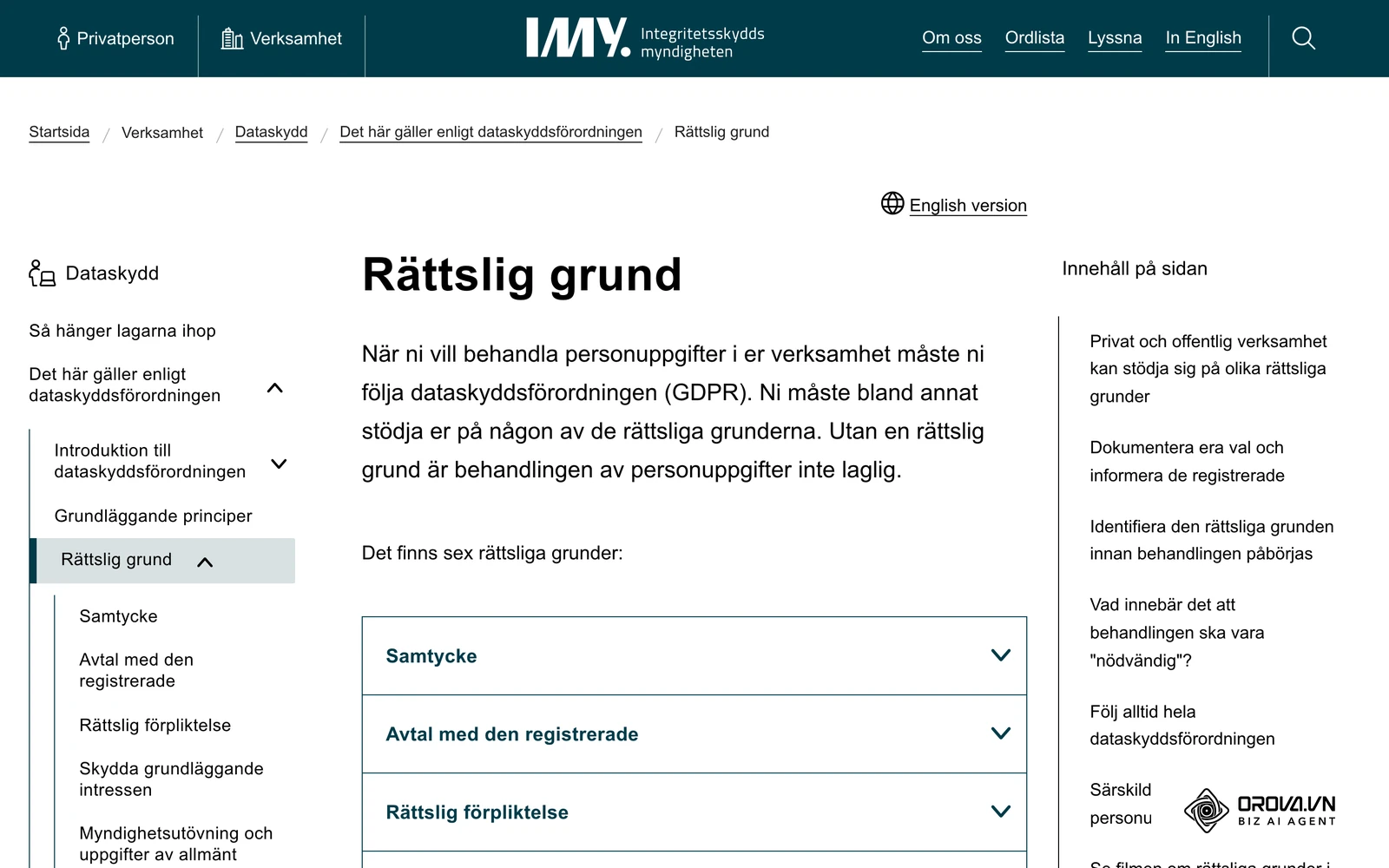Open Rättslig förpliktelse sidebar item
This screenshot has width=1389, height=868.
tap(155, 726)
